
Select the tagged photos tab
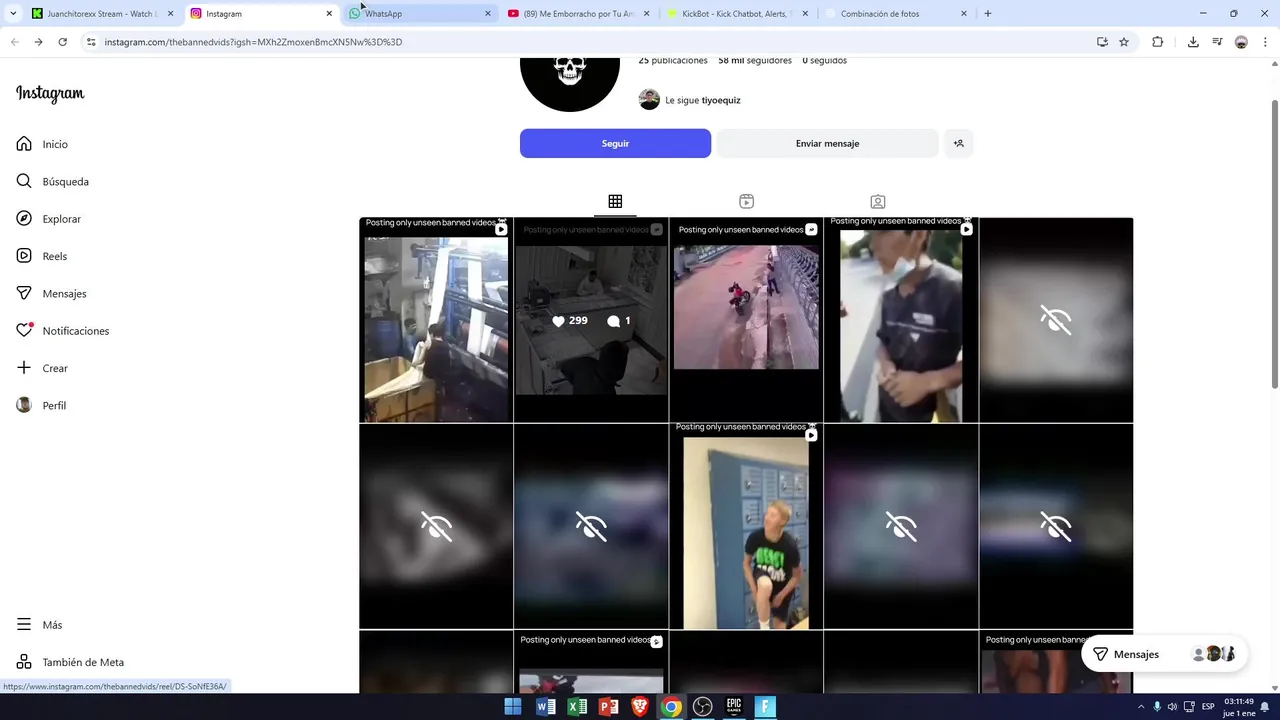tap(877, 201)
